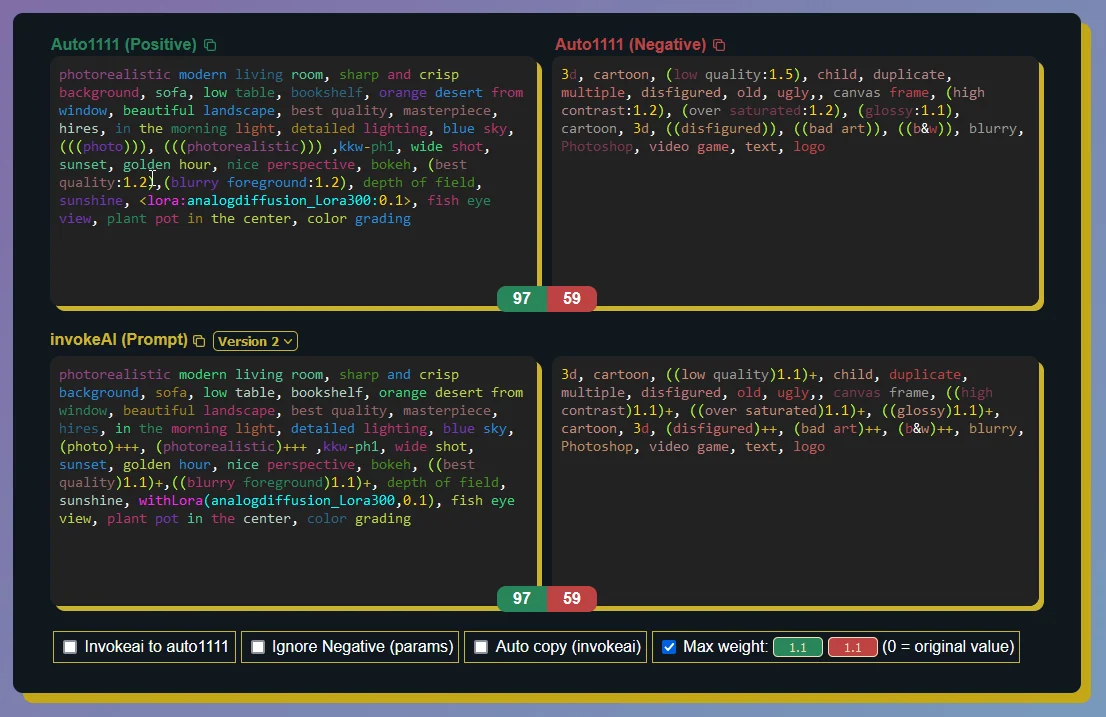The width and height of the screenshot is (1106, 717).
Task: Enable Invokeai to auto1111 checkbox
Action: (x=70, y=647)
